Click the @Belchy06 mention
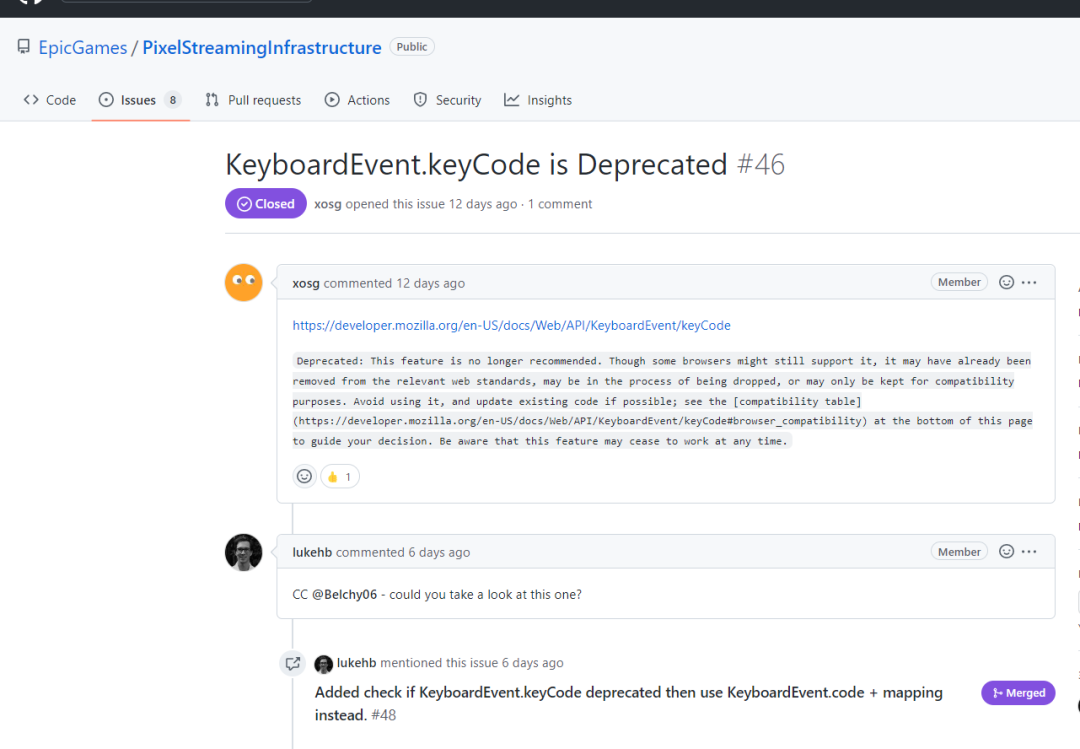Screen dimensions: 1080x749 tap(345, 594)
